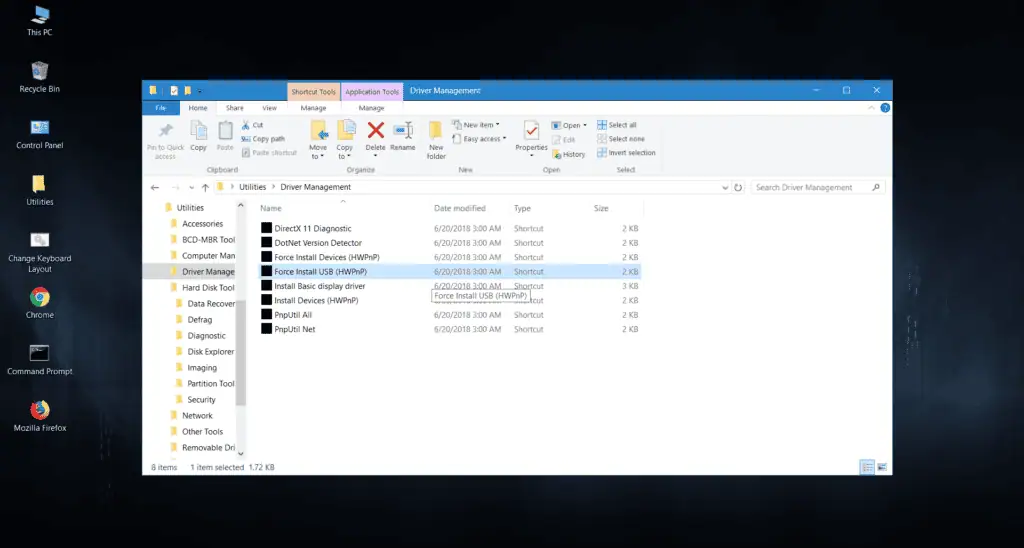Click Utilities in the address path
The image size is (1024, 548).
(x=252, y=187)
